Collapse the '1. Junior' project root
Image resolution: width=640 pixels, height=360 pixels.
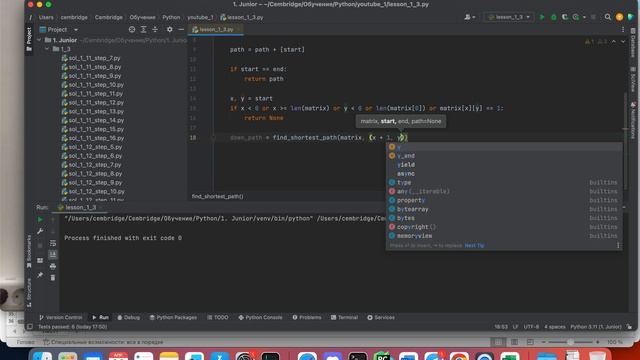(39, 40)
